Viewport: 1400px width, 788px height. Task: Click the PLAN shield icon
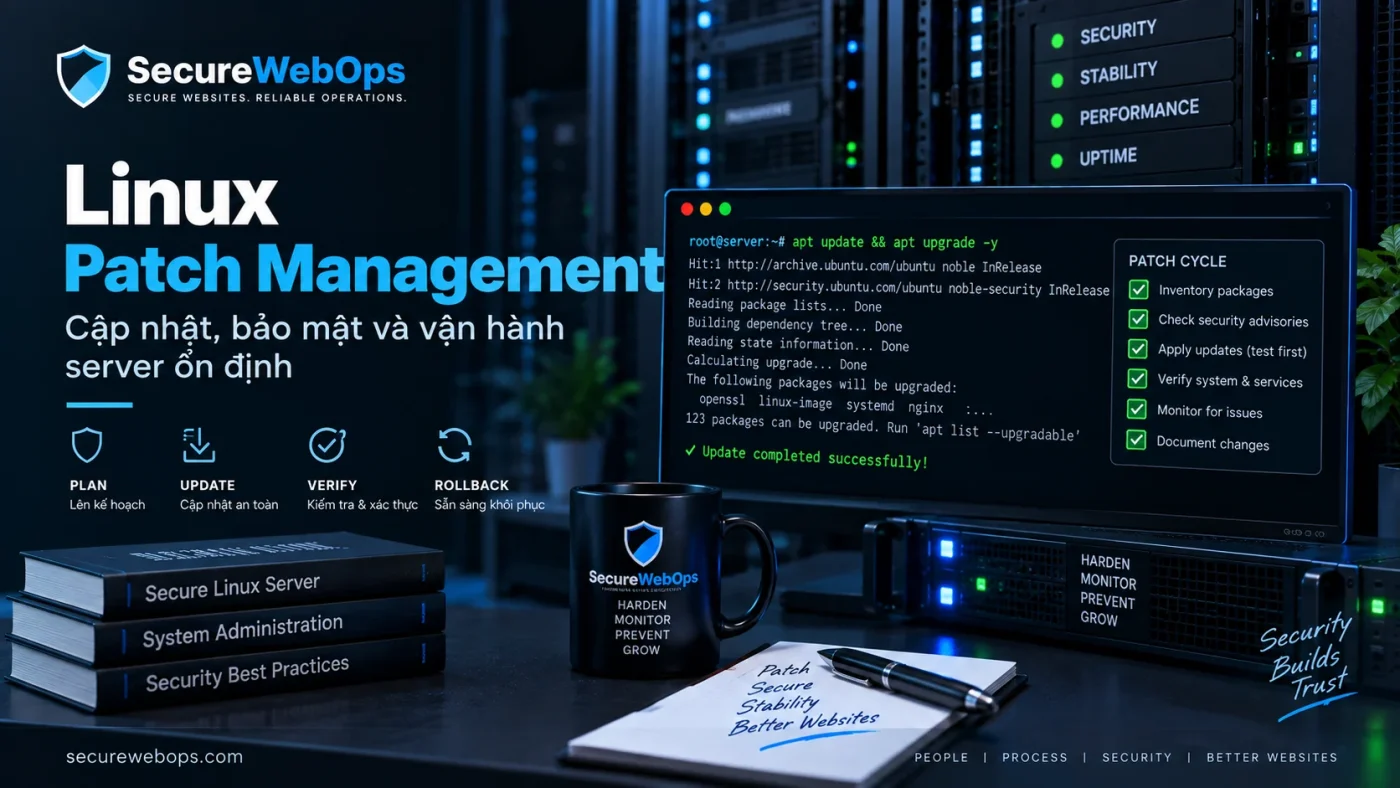coord(87,444)
